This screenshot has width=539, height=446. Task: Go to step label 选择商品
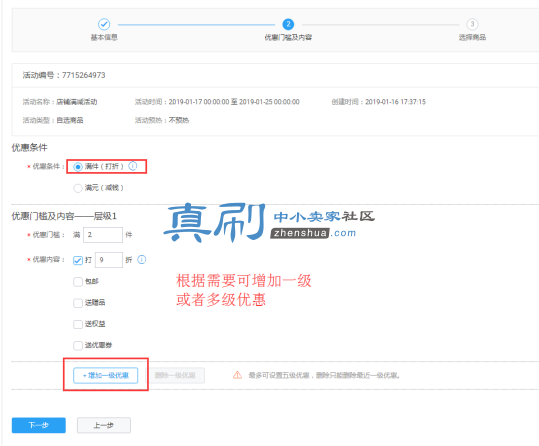pos(472,37)
